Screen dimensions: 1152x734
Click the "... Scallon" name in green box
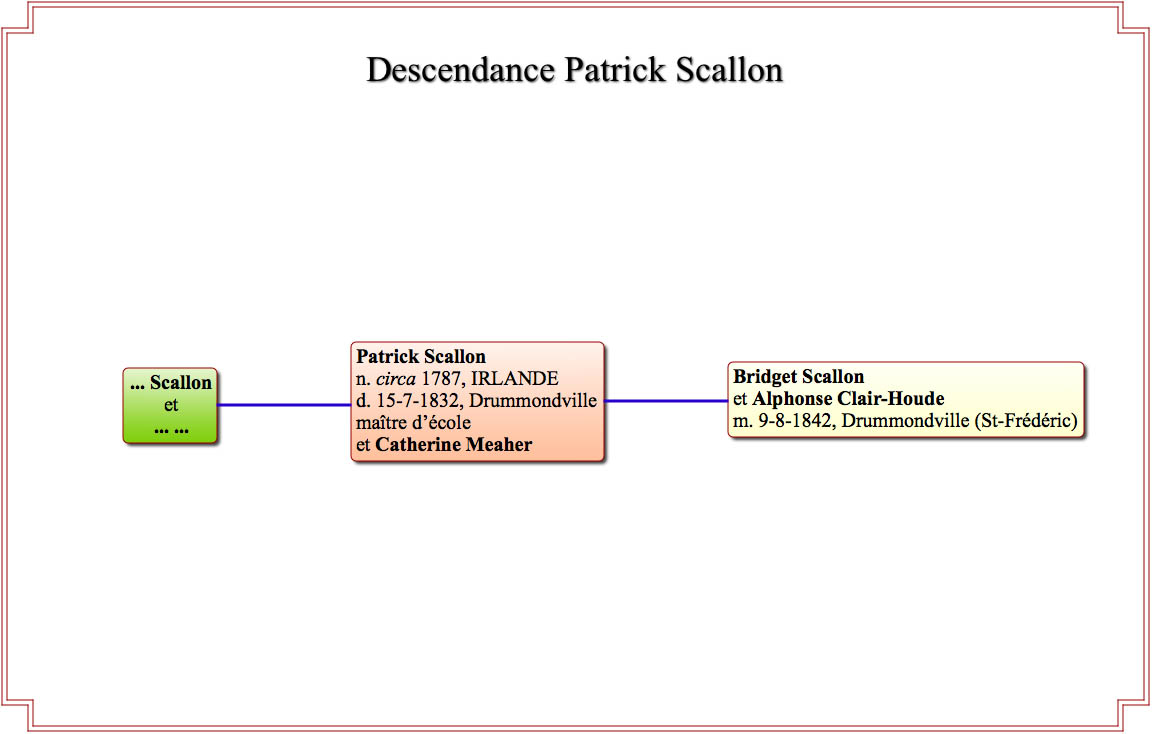[x=170, y=383]
